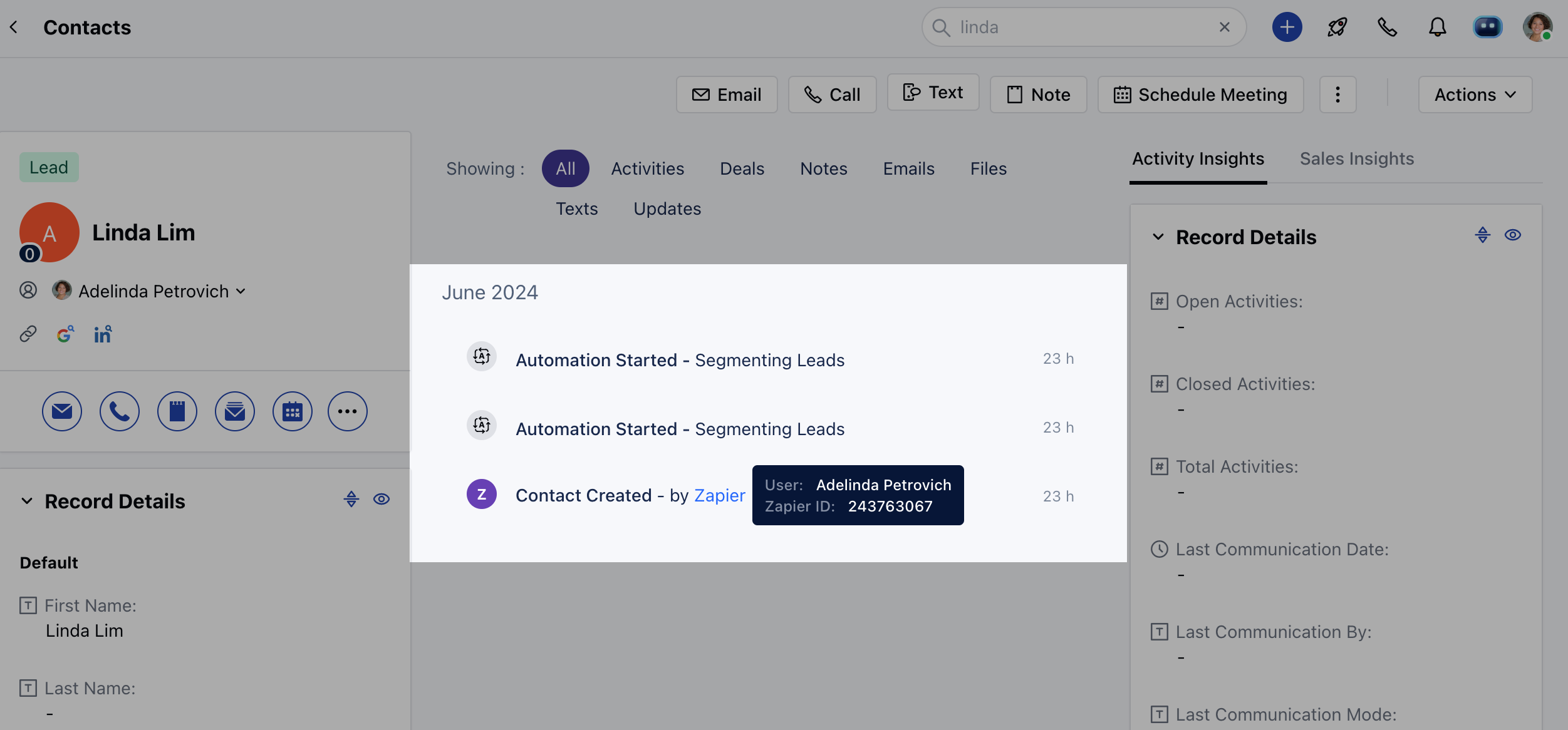This screenshot has width=1568, height=730.
Task: Open the phone dialer in top bar
Action: [1387, 28]
